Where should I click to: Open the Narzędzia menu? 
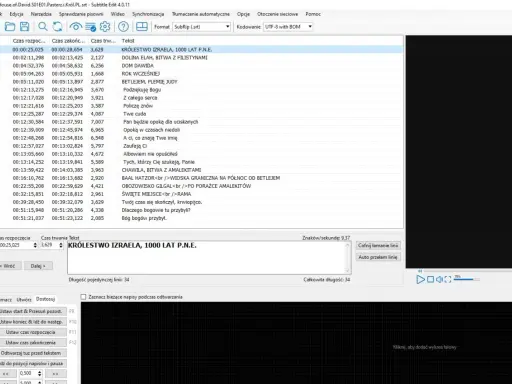[41, 14]
